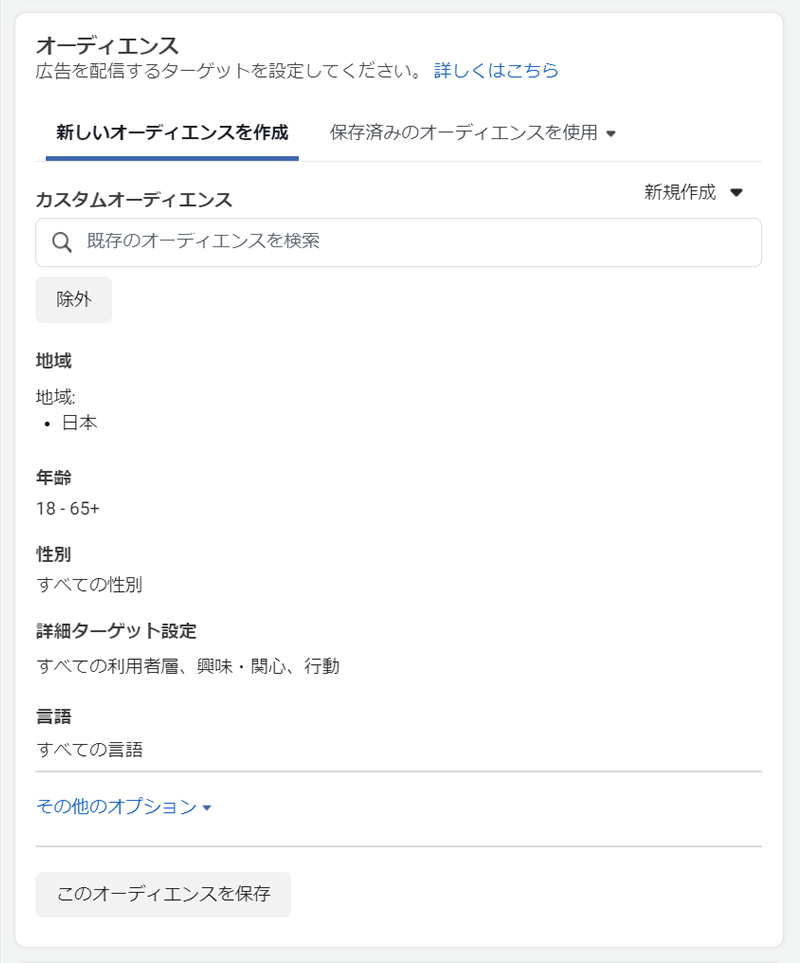800x963 pixels.
Task: Click the すべての利用者層、興味・関心、行動 targeting text
Action: pos(188,666)
